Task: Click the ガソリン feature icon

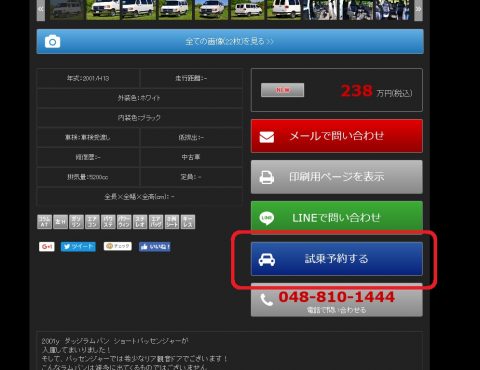Action: (x=76, y=222)
